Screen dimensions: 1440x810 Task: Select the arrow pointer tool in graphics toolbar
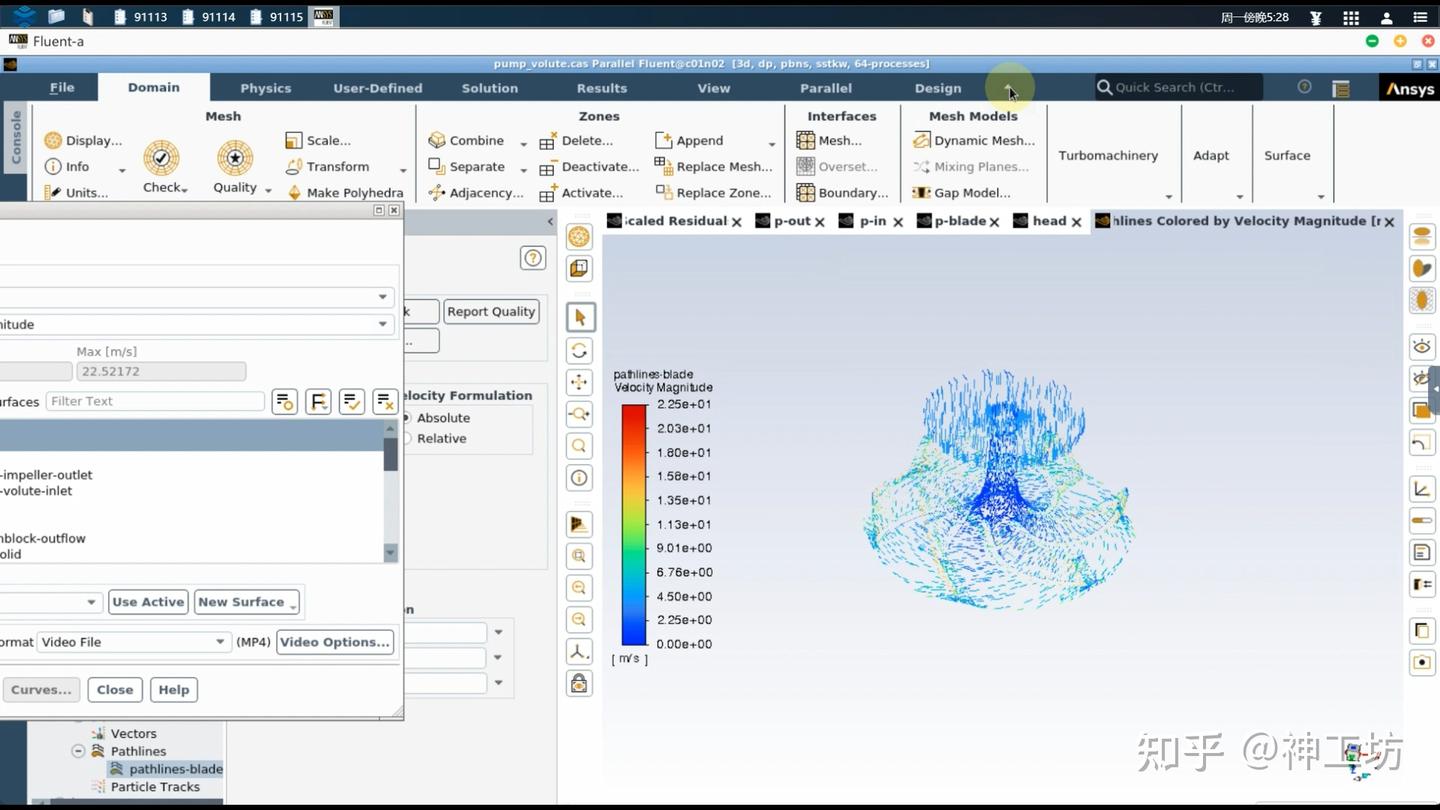(x=580, y=318)
